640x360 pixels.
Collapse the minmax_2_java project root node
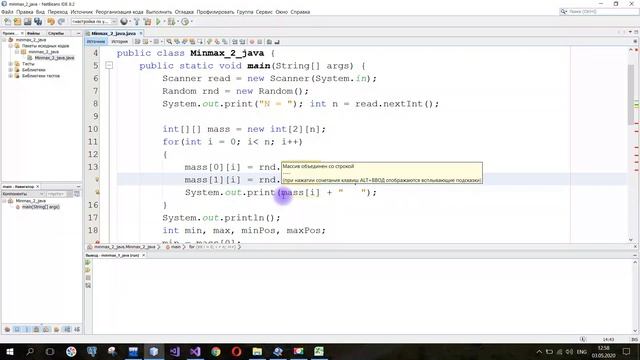pos(4,40)
